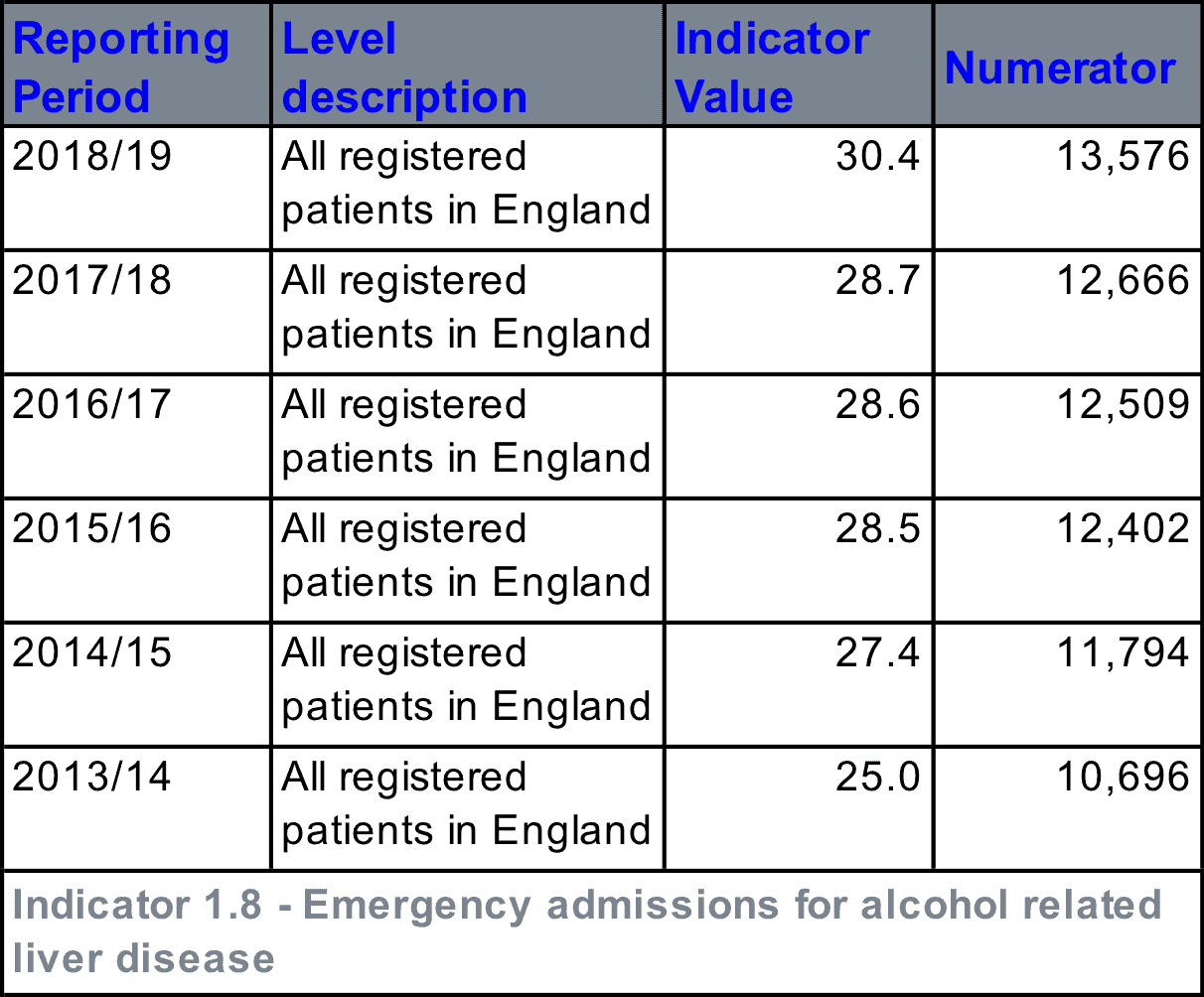Click the 2018/19 reporting period cell
The image size is (1204, 997).
coord(91,157)
